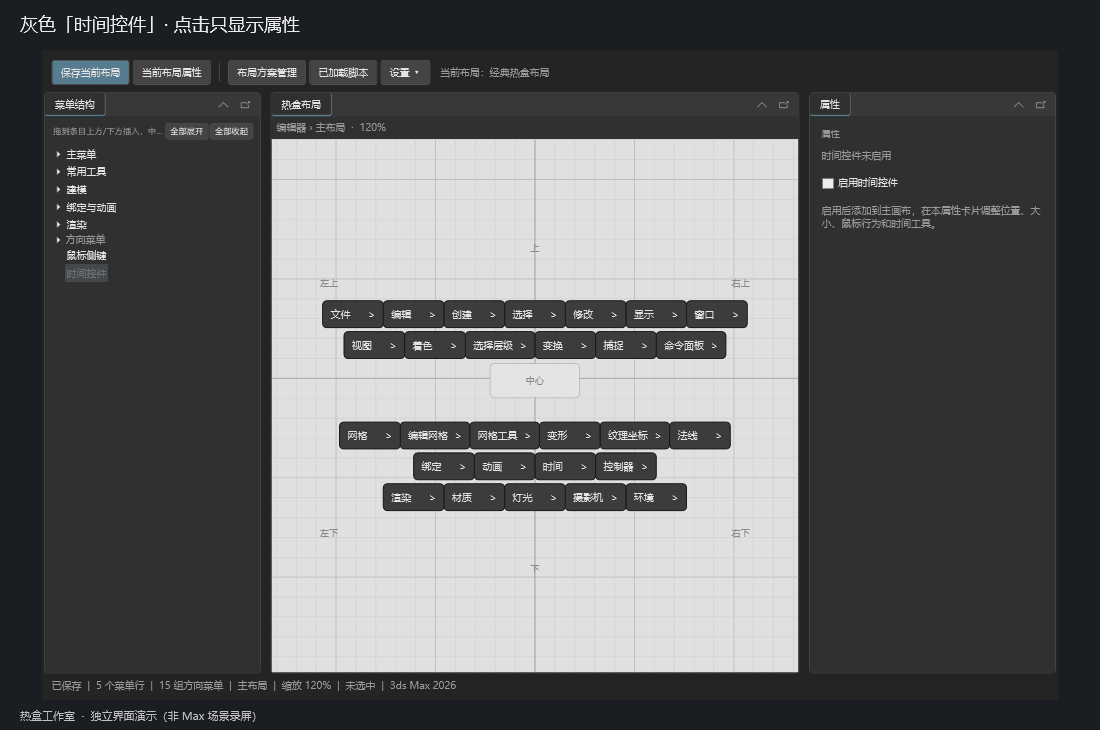
Task: Open the 控制器 hotbox menu
Action: click(x=626, y=466)
